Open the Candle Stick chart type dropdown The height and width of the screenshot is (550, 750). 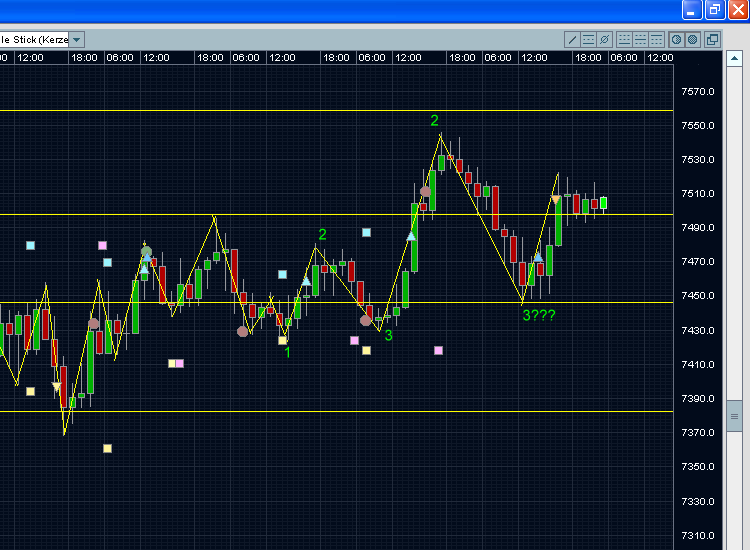click(x=34, y=40)
